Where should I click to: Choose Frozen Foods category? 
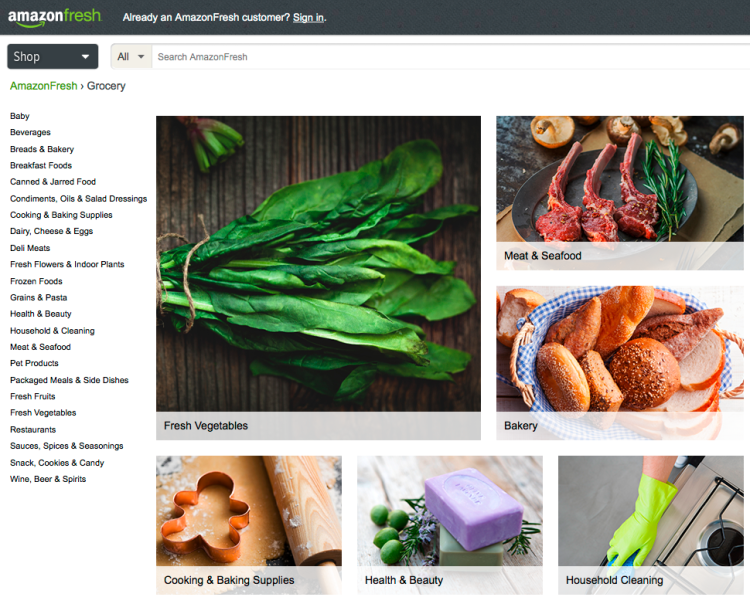36,281
